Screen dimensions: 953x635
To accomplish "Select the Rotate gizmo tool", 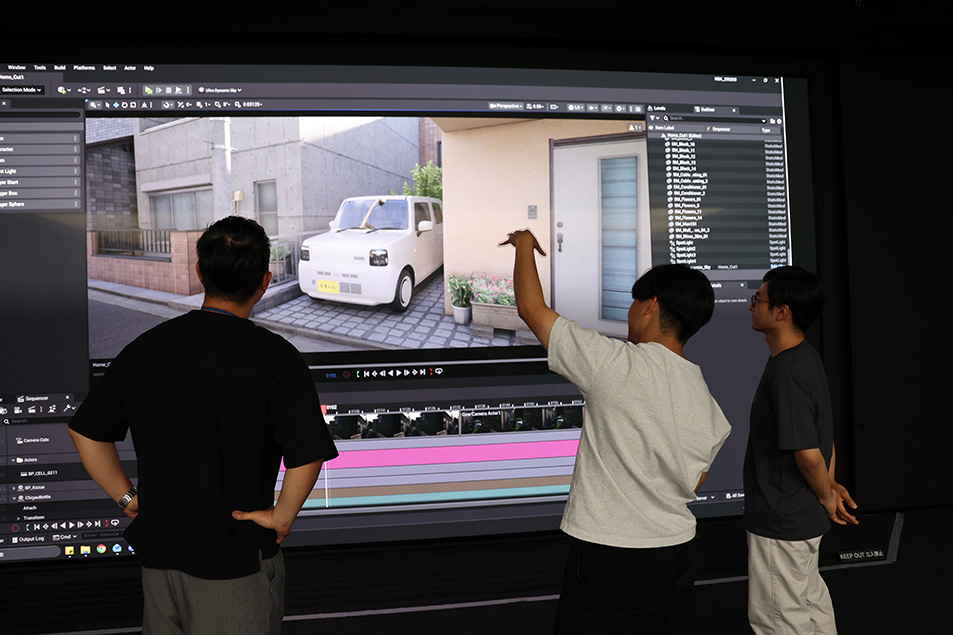I will pyautogui.click(x=124, y=105).
